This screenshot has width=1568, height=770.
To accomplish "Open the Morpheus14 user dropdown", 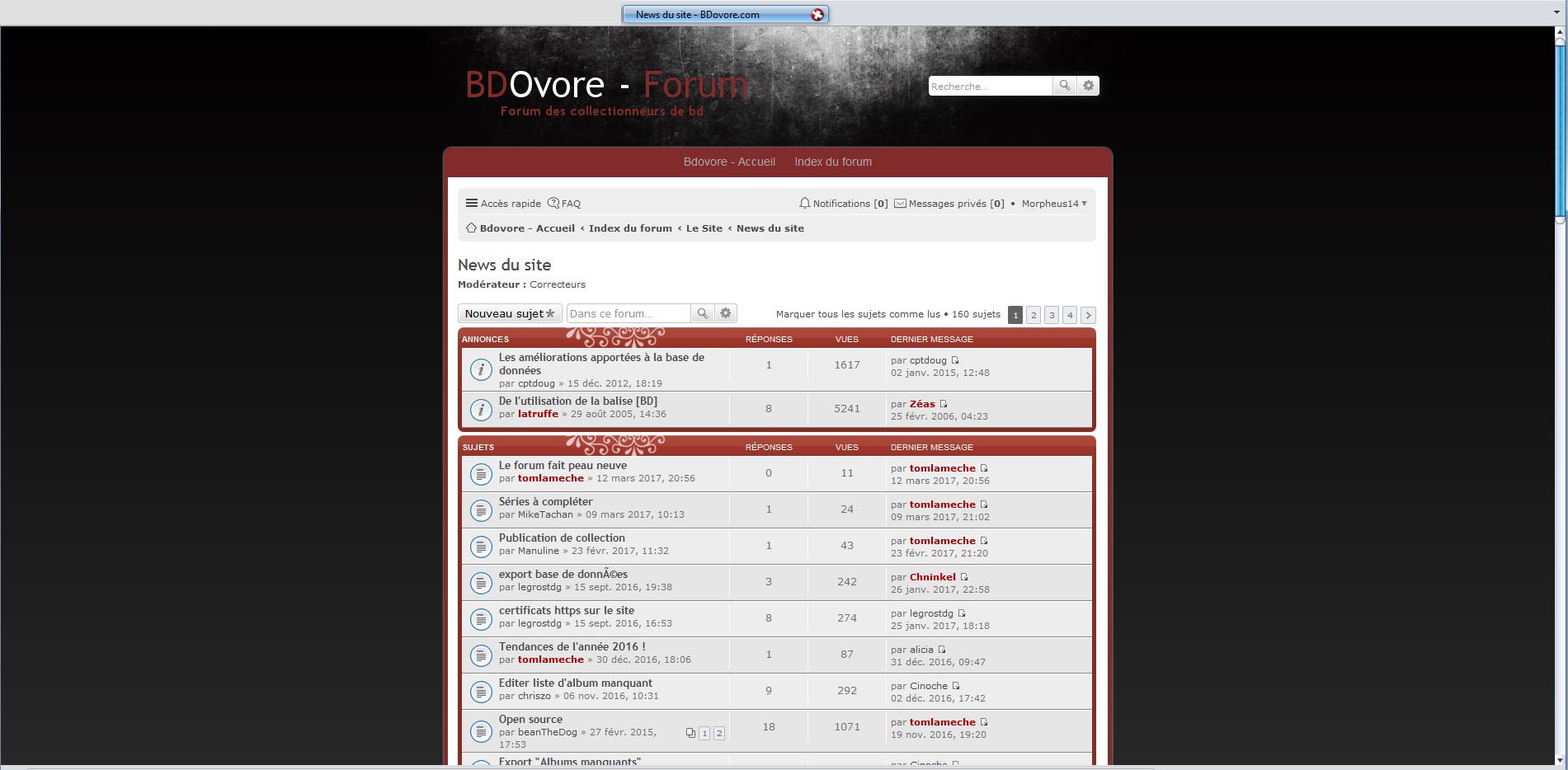I will tap(1054, 204).
